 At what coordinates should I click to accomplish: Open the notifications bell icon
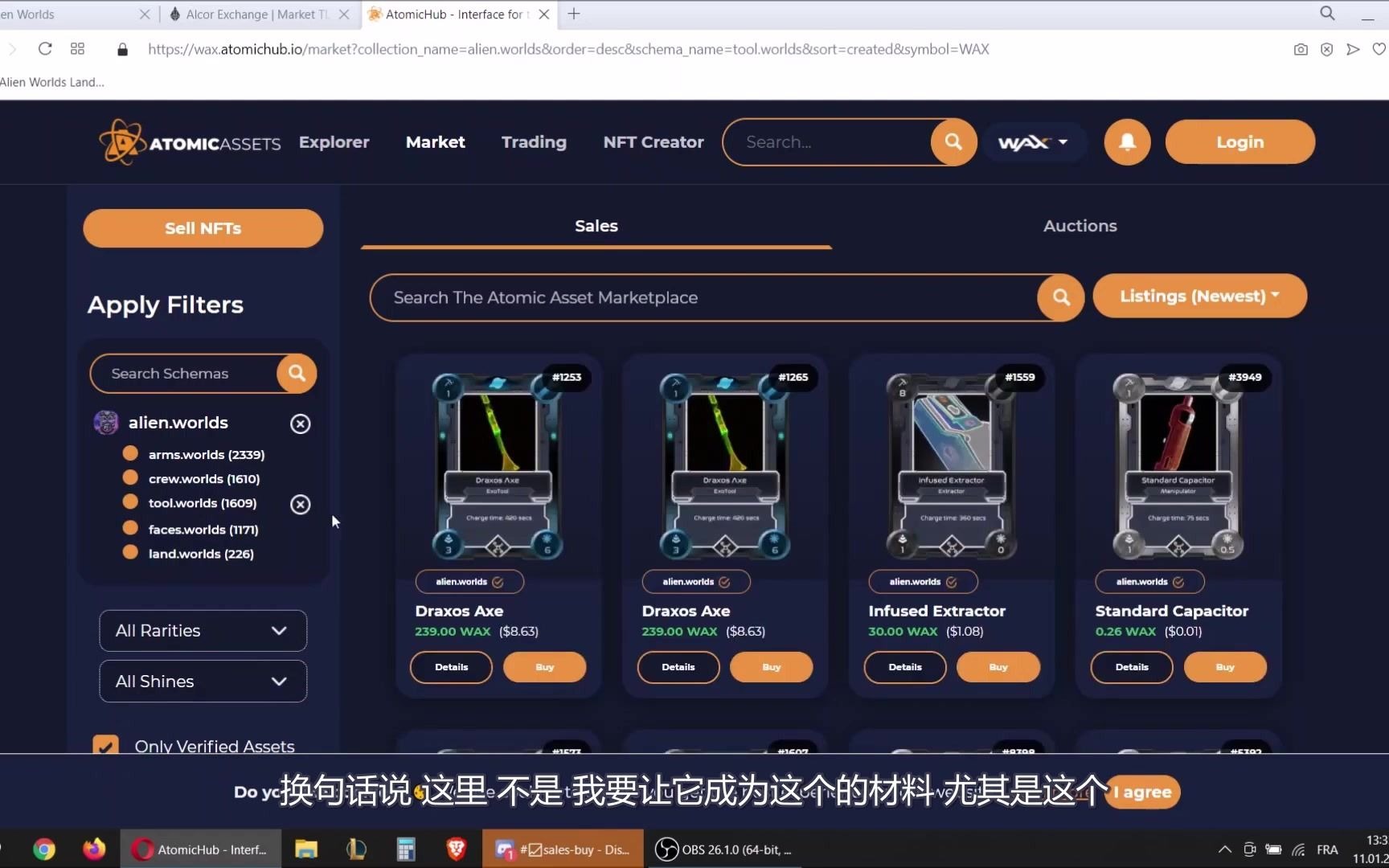coord(1127,142)
